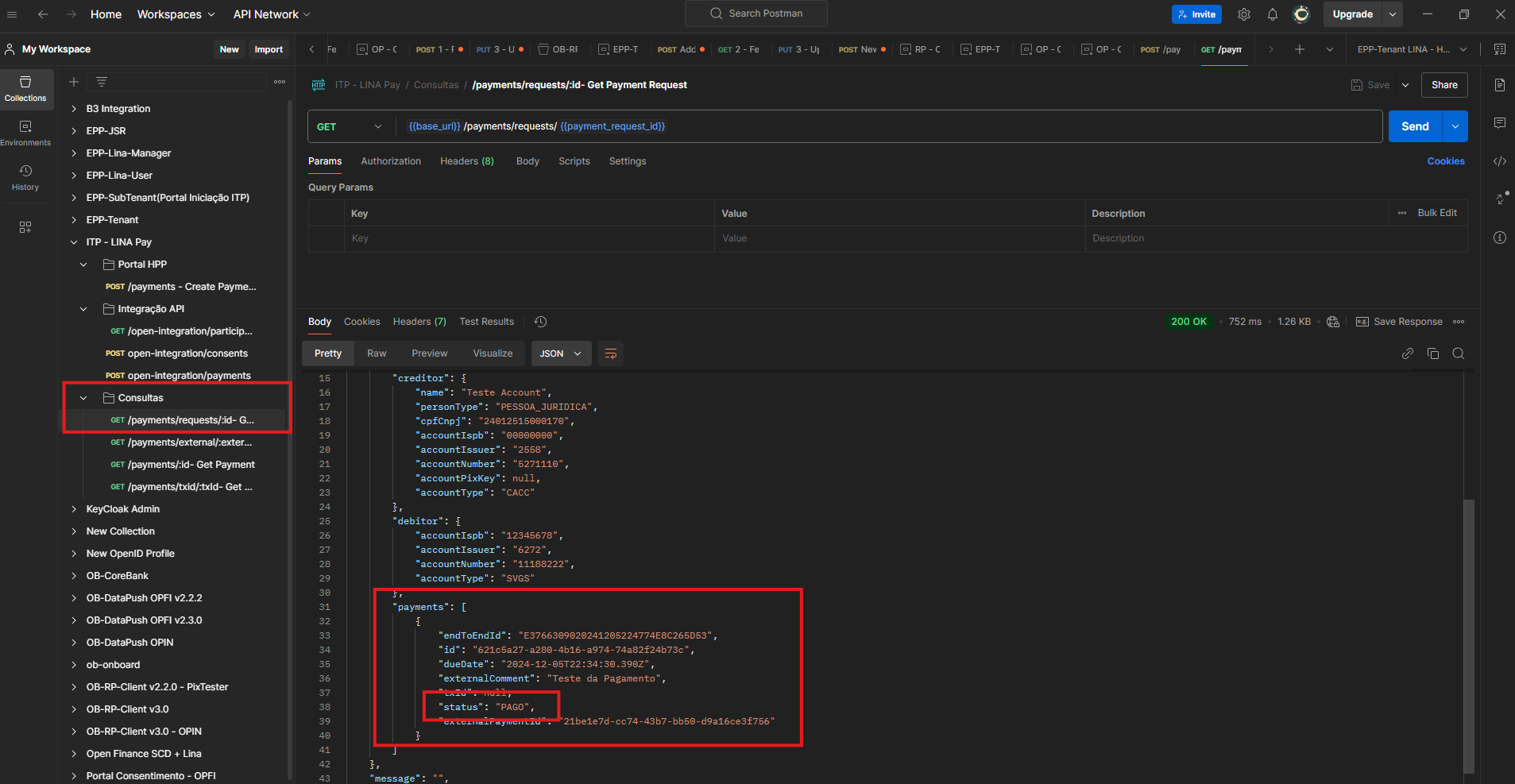This screenshot has height=784, width=1515.
Task: Click the Search Postman field
Action: [x=756, y=14]
